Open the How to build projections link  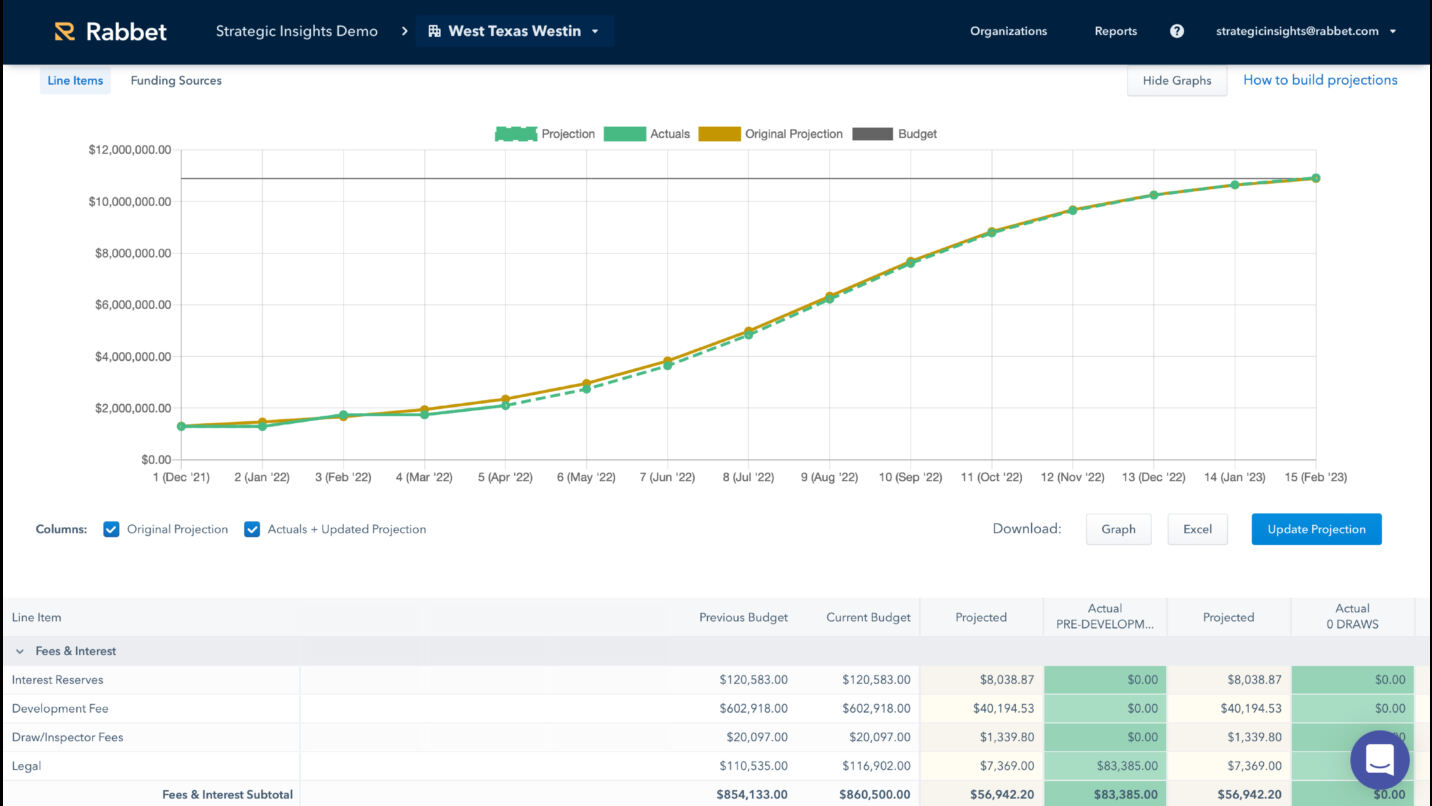1320,80
